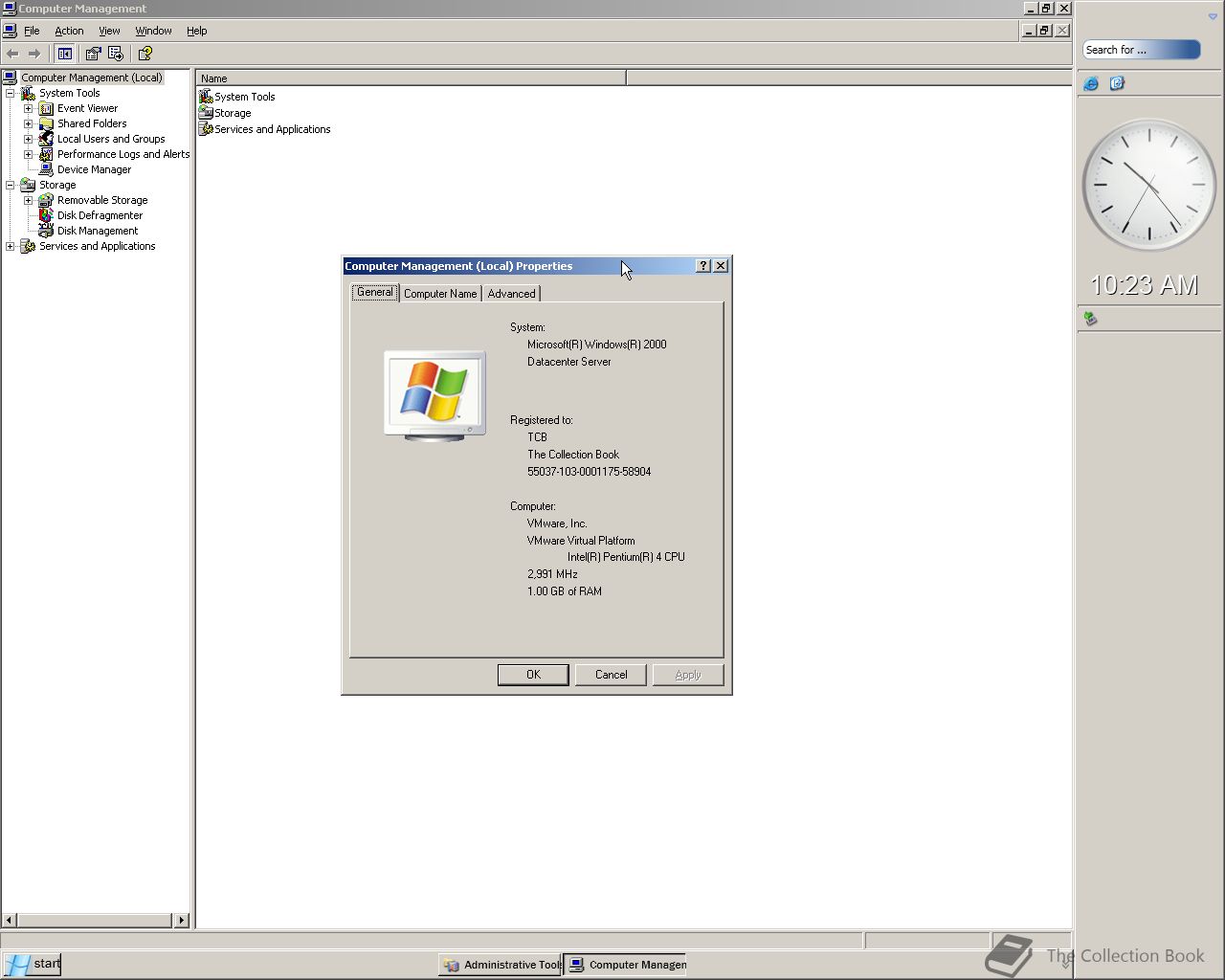This screenshot has width=1225, height=980.
Task: Expand the Services and Applications node
Action: (11, 247)
